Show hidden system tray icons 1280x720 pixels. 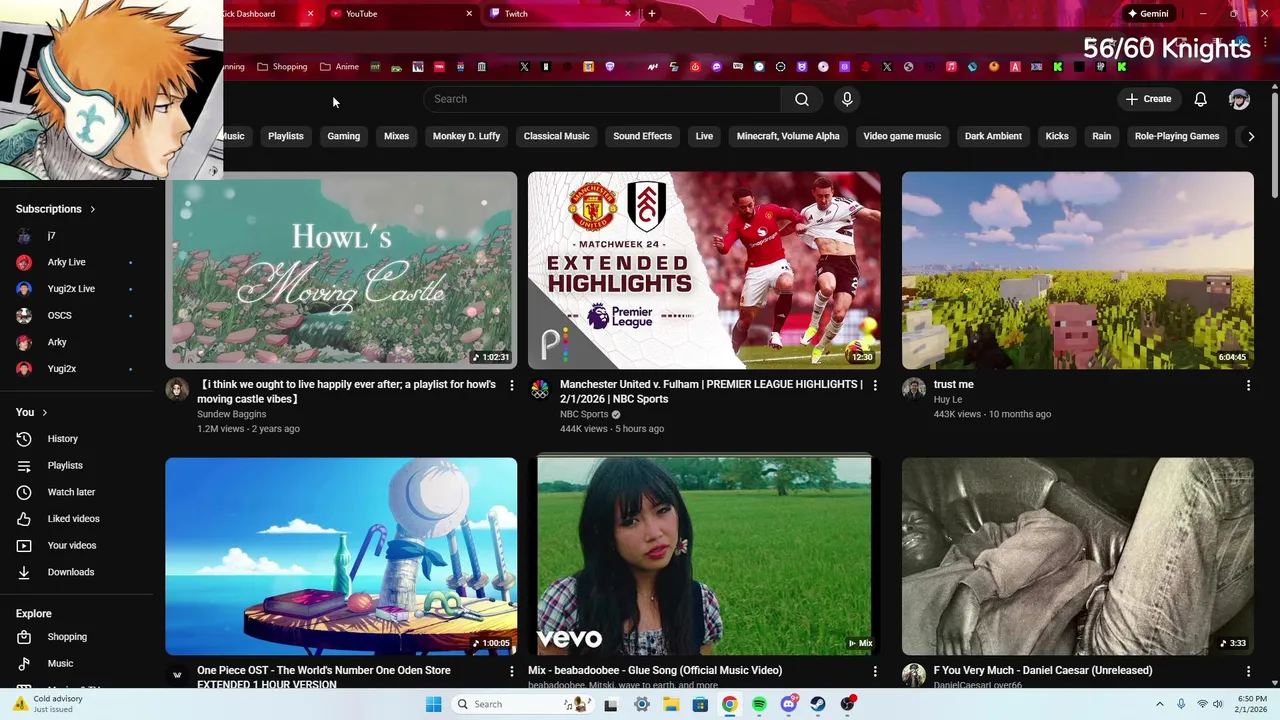(x=1159, y=704)
